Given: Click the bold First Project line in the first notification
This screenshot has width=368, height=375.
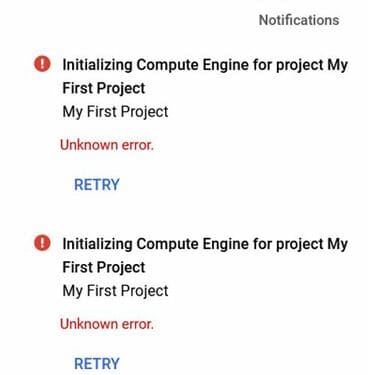Looking at the screenshot, I should click(x=104, y=88).
